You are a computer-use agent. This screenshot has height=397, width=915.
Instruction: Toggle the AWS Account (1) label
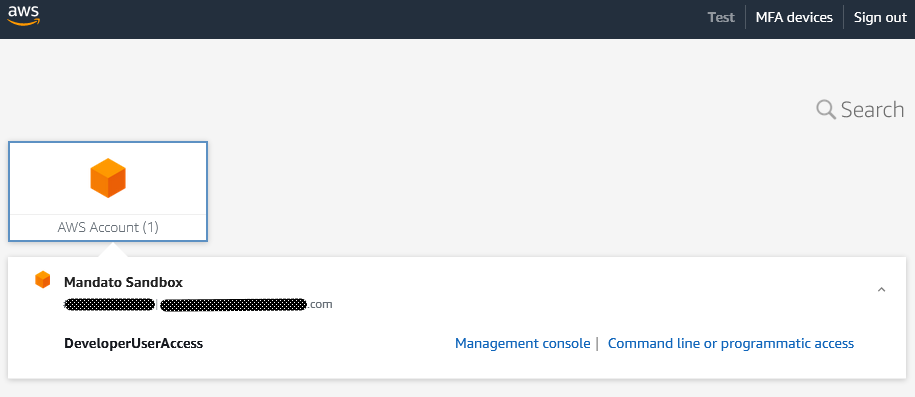tap(108, 227)
